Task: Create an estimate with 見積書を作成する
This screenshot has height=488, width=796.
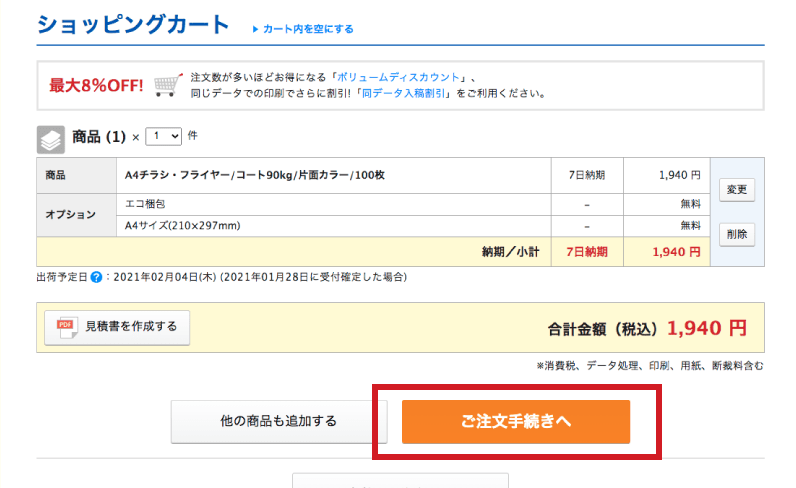Action: (x=117, y=327)
